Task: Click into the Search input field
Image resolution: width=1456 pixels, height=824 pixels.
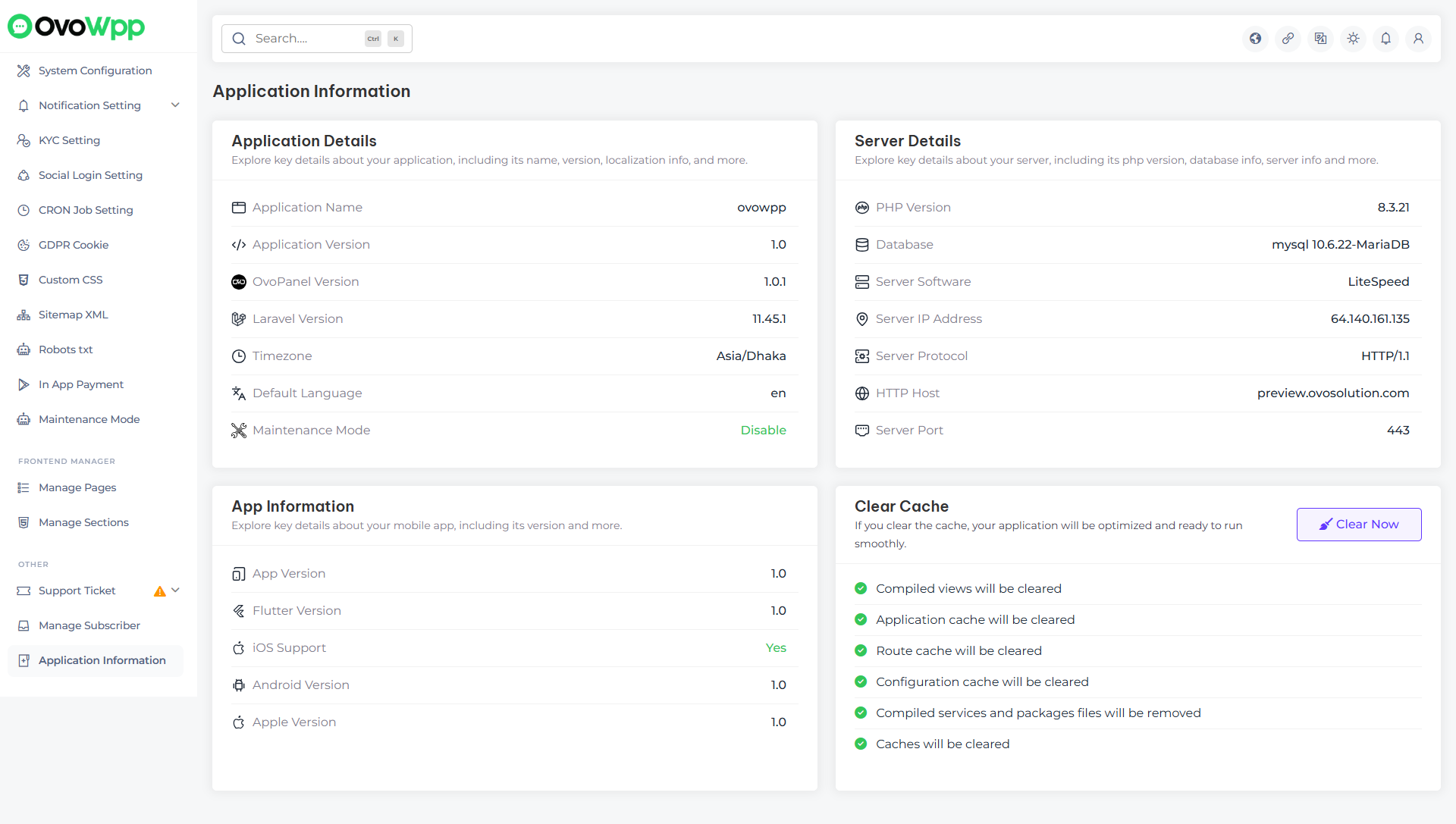Action: [307, 39]
